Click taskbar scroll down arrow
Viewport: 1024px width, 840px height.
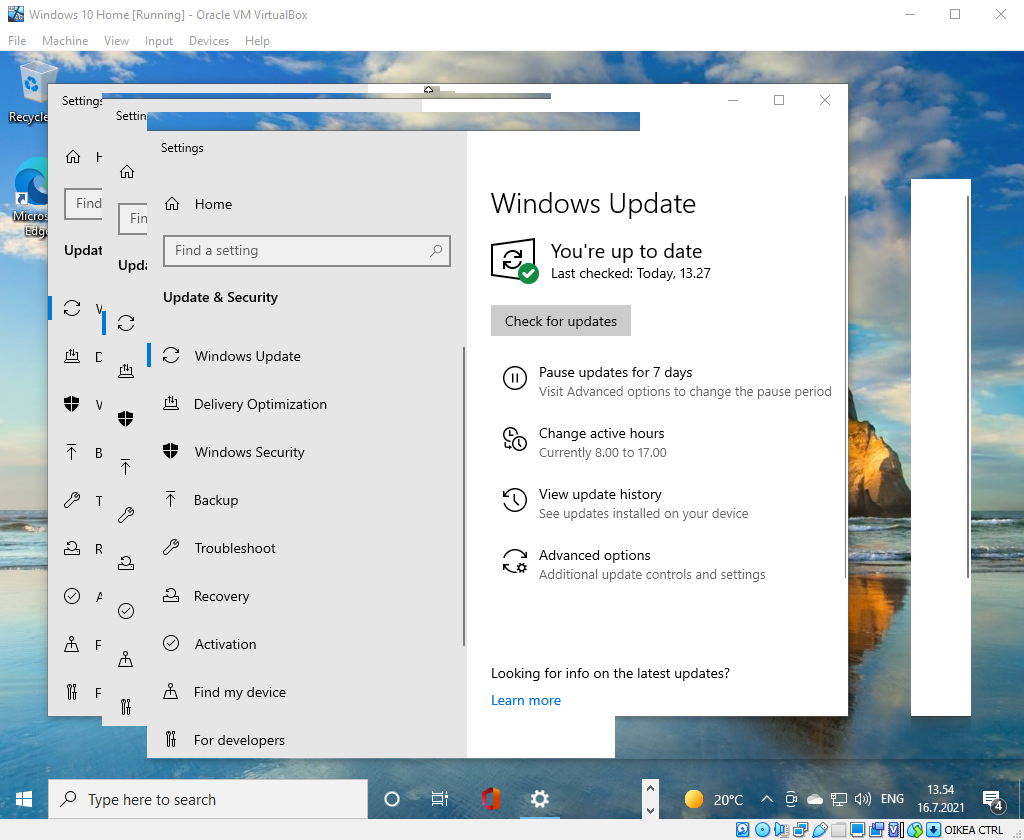coord(650,811)
